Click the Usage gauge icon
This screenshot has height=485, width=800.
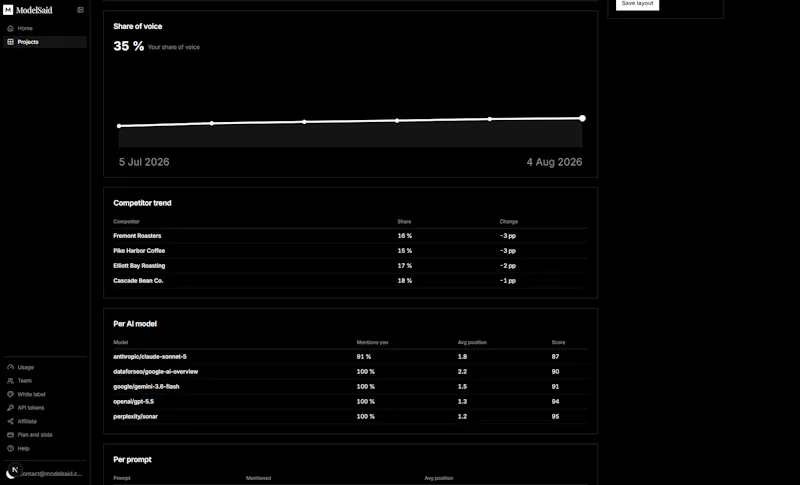10,367
